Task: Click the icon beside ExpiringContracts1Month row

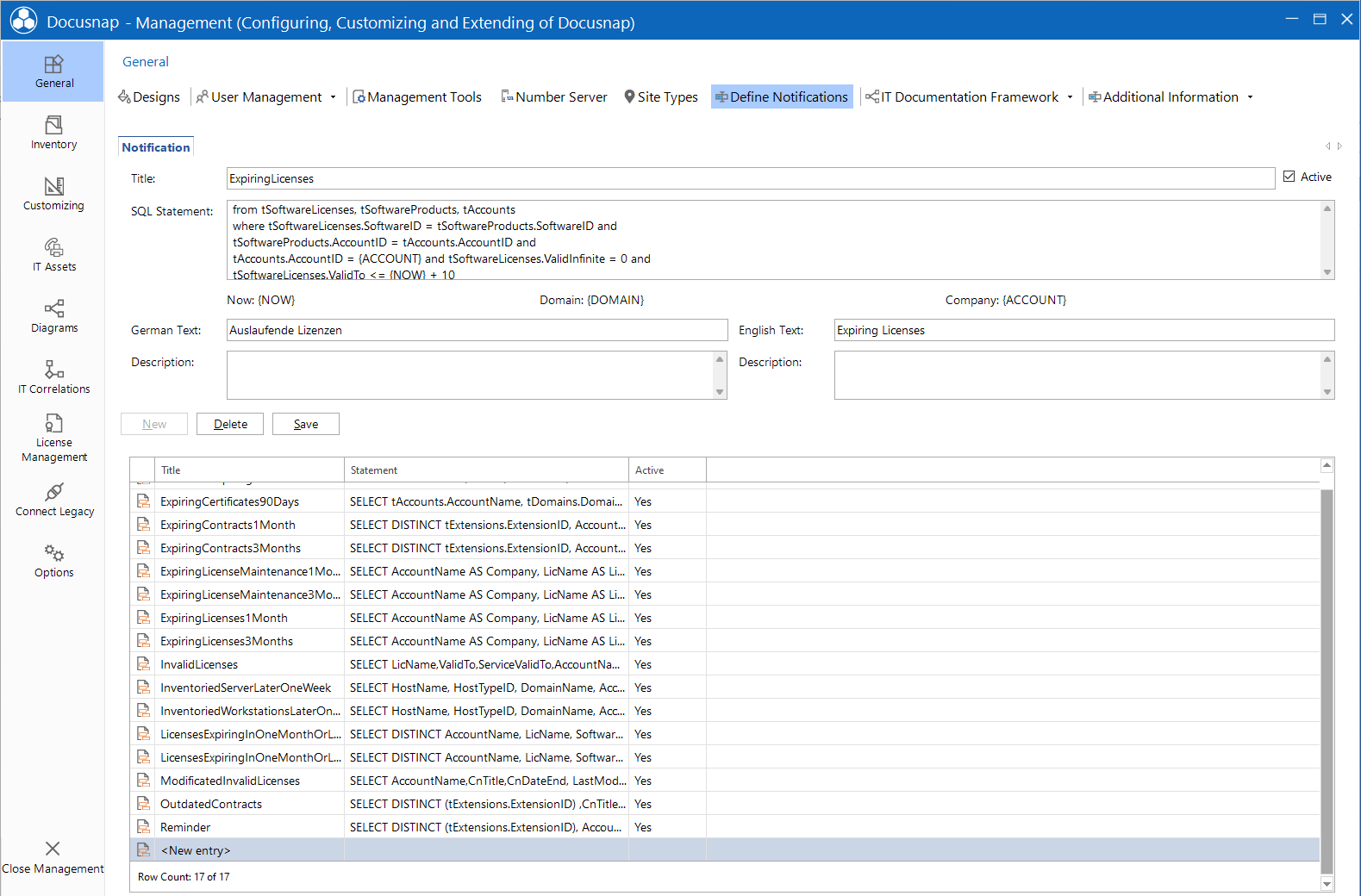Action: click(143, 524)
